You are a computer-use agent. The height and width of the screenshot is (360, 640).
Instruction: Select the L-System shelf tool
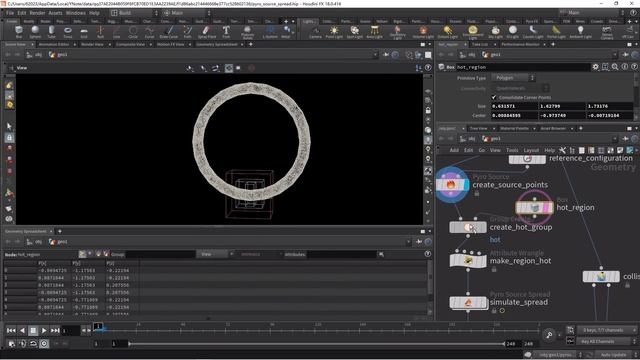pyautogui.click(x=270, y=31)
